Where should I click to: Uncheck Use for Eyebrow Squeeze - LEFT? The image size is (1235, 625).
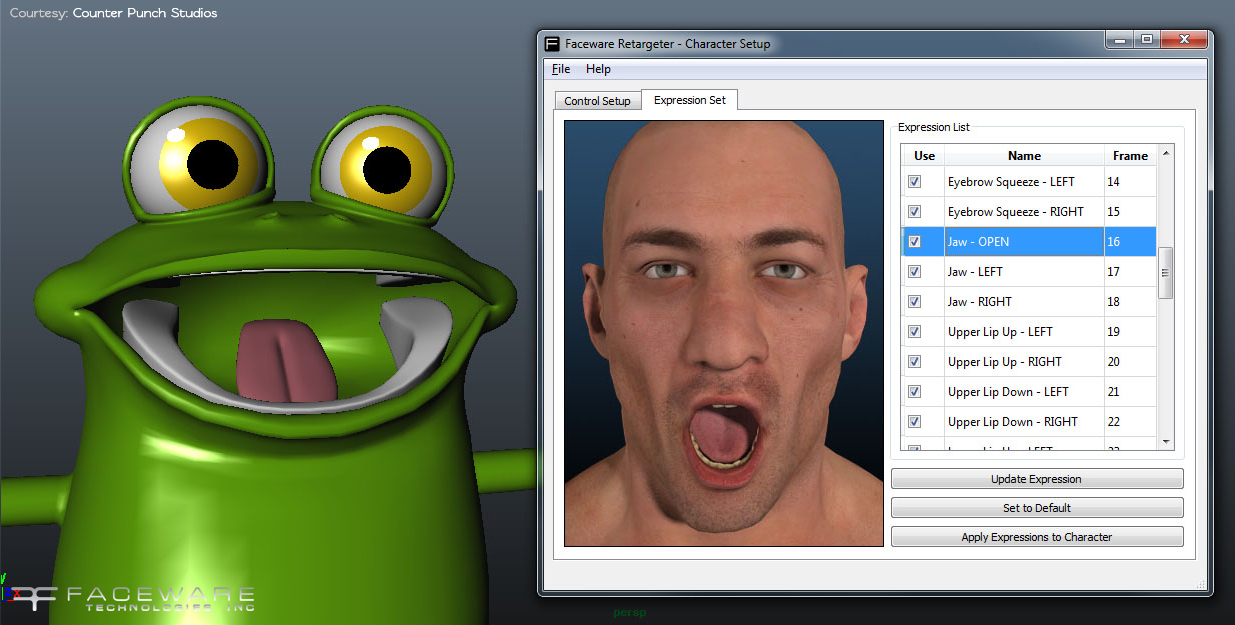click(914, 182)
